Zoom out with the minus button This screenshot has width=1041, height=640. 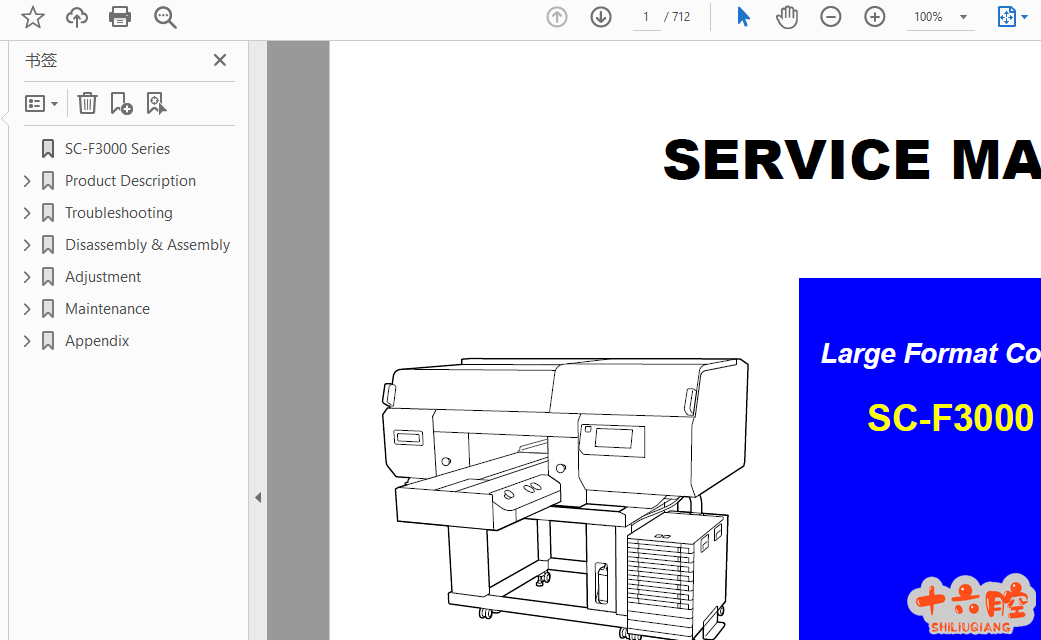click(831, 17)
